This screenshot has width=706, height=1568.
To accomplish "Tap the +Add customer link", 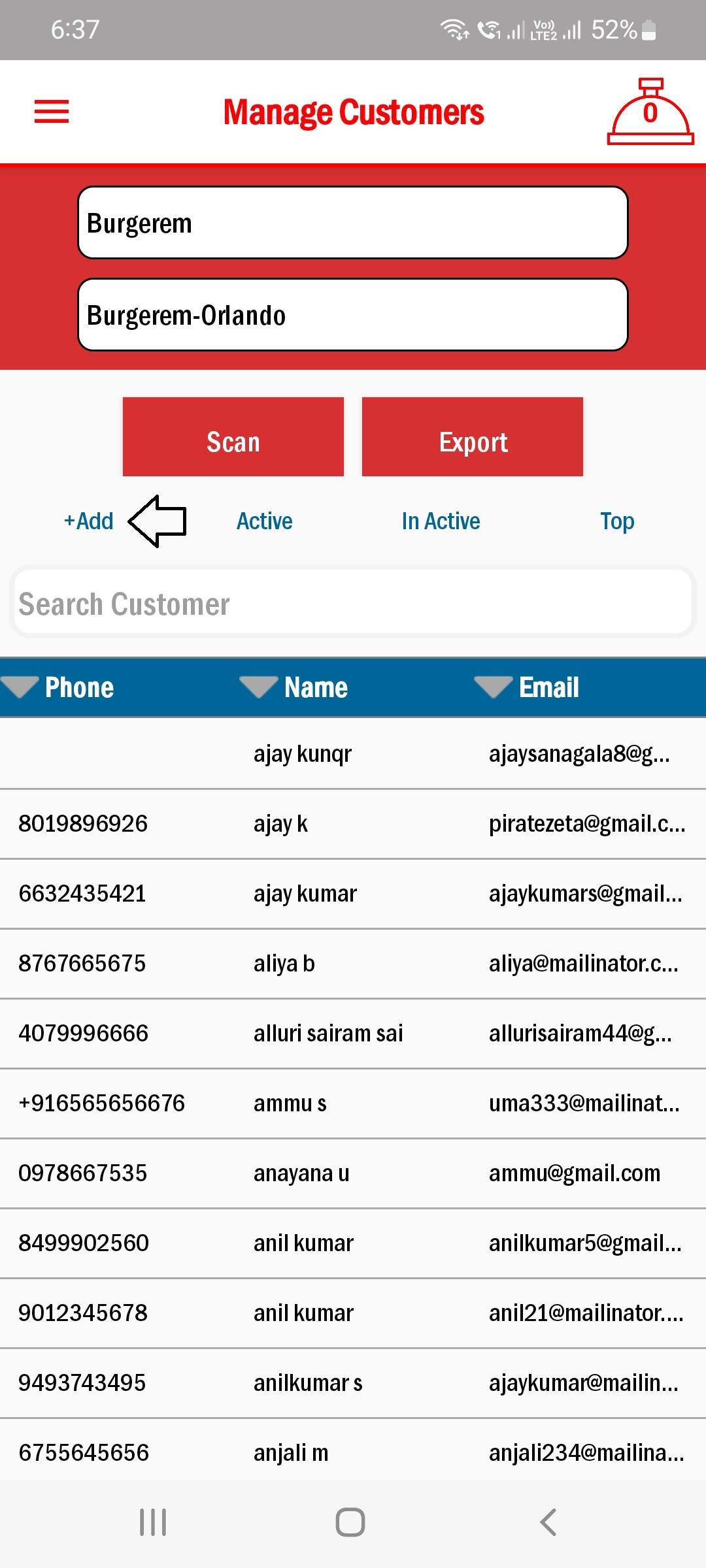I will pos(89,521).
